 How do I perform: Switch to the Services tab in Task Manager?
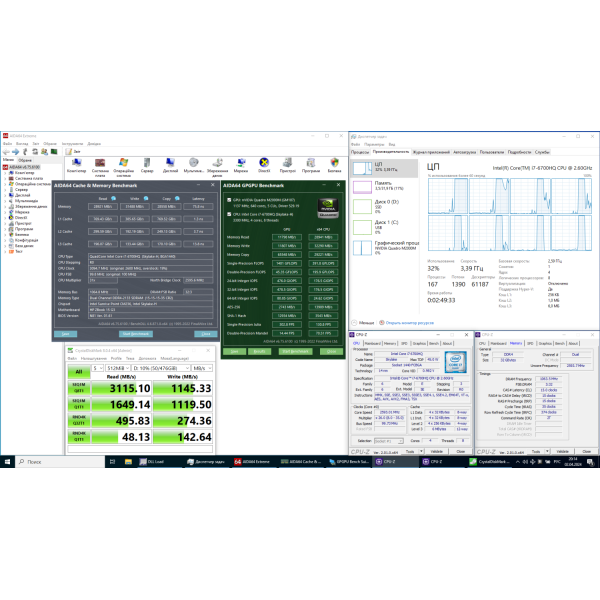click(x=542, y=152)
